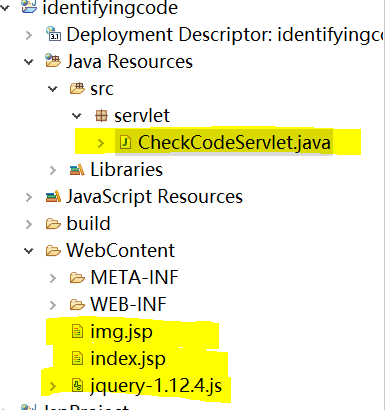Click the servlet package icon

click(x=101, y=116)
